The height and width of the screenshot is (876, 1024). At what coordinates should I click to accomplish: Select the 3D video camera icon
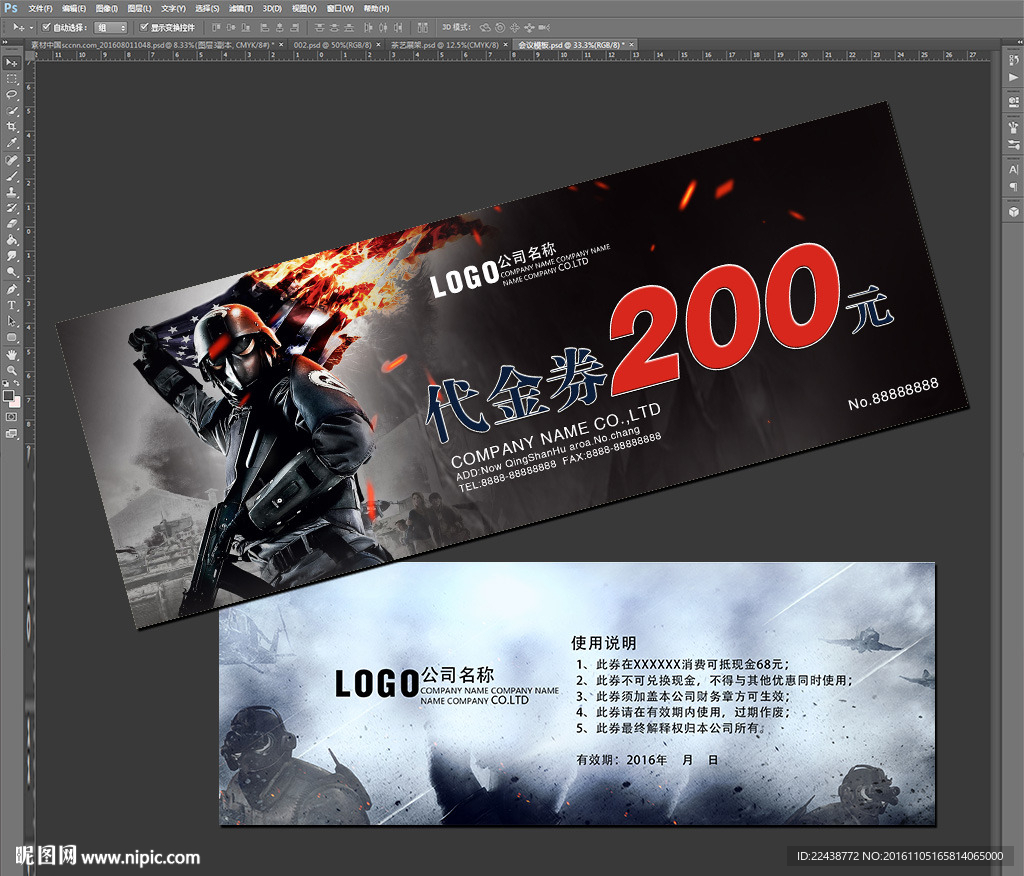coord(543,27)
